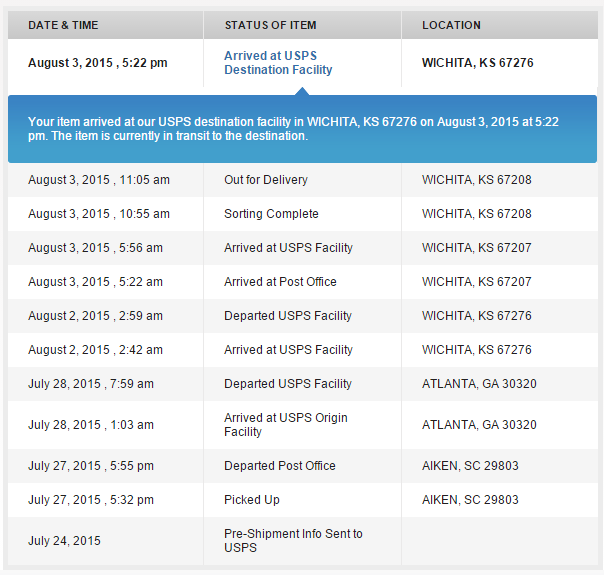Click the 'Arrived at USPS Destination Facility' status link
The width and height of the screenshot is (604, 575).
coord(278,63)
